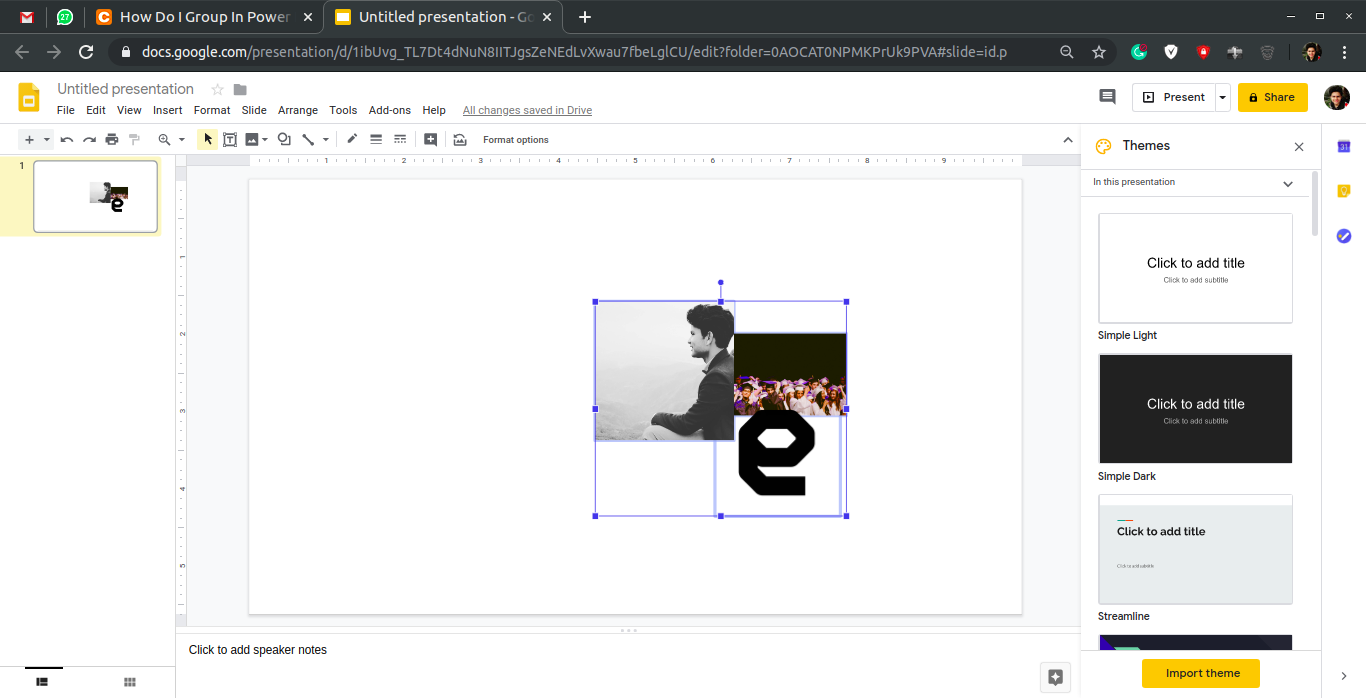Open the File menu
Screen dimensions: 1366x698
pos(66,110)
